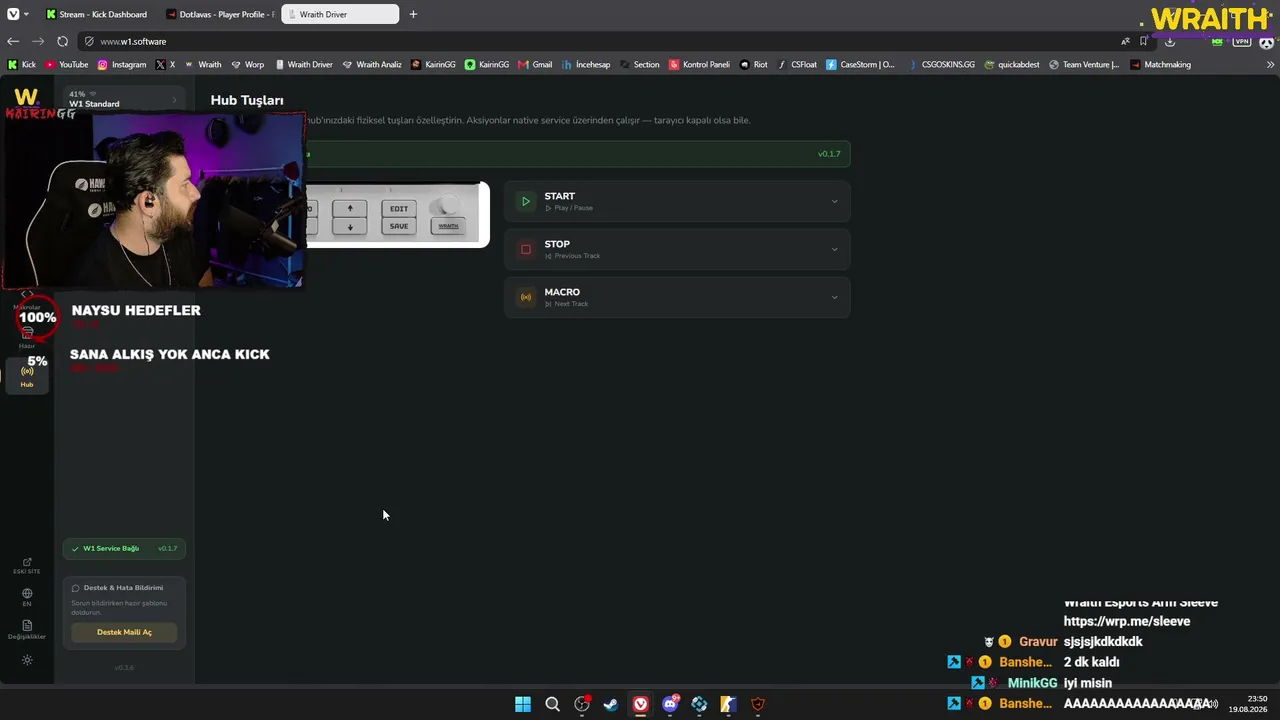Open the YouTube bookmark
Viewport: 1280px width, 720px height.
tap(67, 65)
